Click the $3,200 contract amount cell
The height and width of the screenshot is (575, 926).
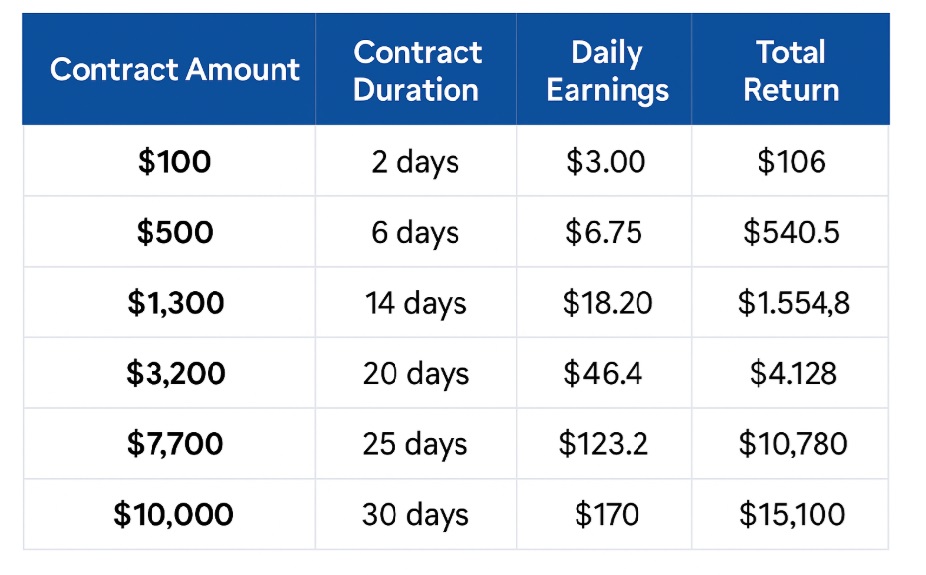[175, 373]
